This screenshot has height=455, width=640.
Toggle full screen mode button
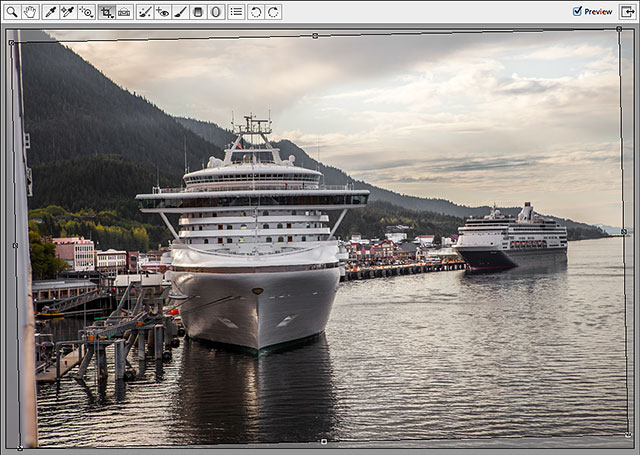tap(628, 12)
